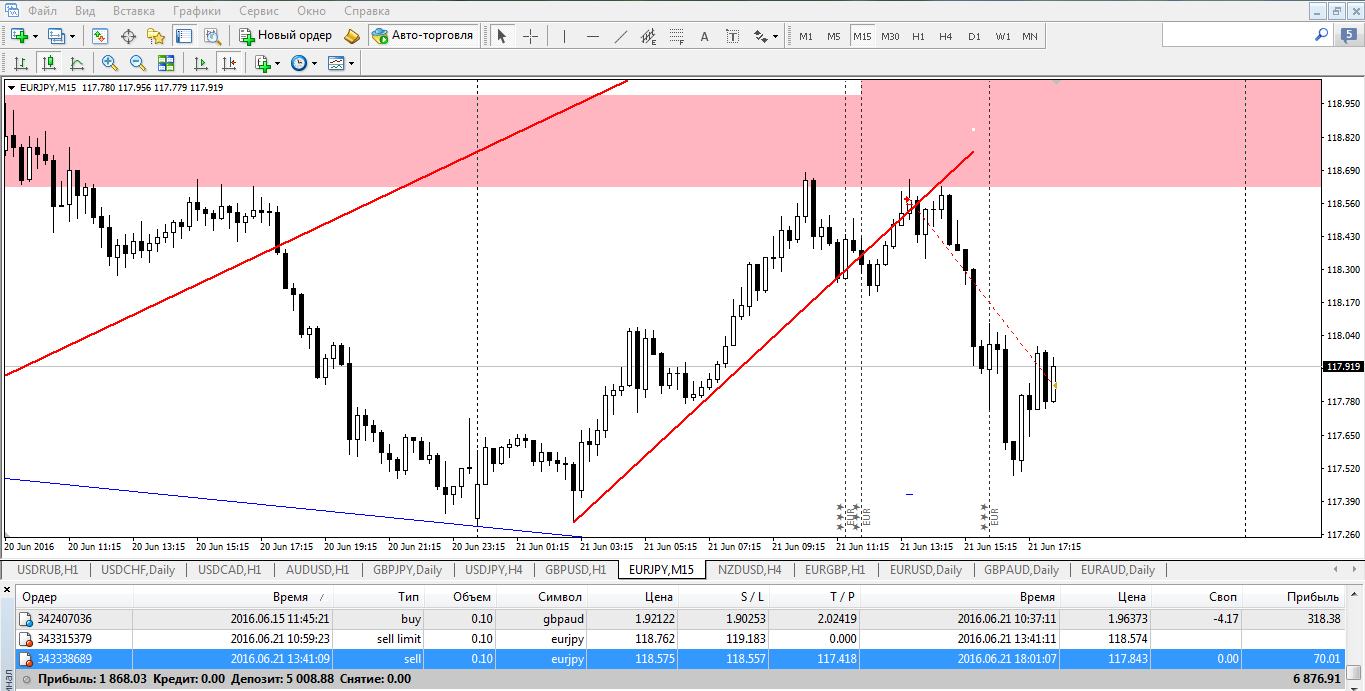Set timeframe to M30
Screen dimensions: 1365x691
coord(890,36)
